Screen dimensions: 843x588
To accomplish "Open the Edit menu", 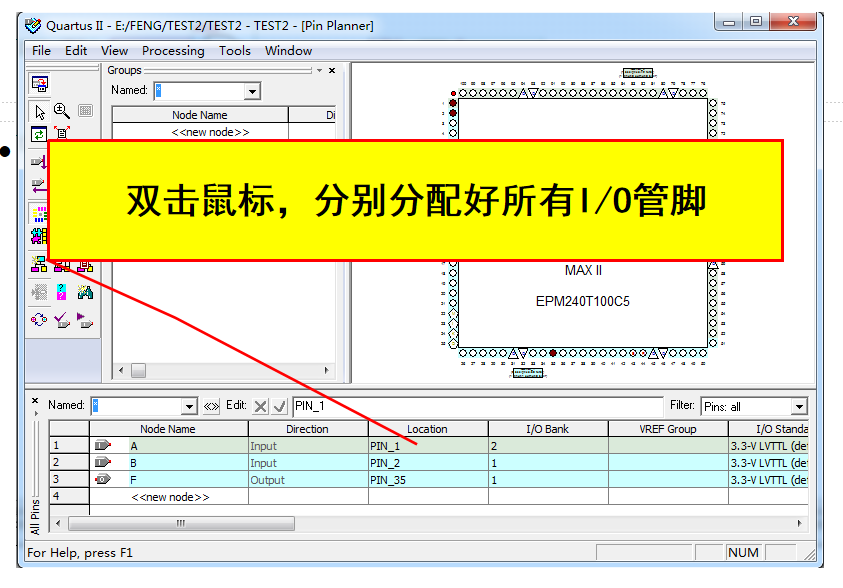I will (76, 51).
